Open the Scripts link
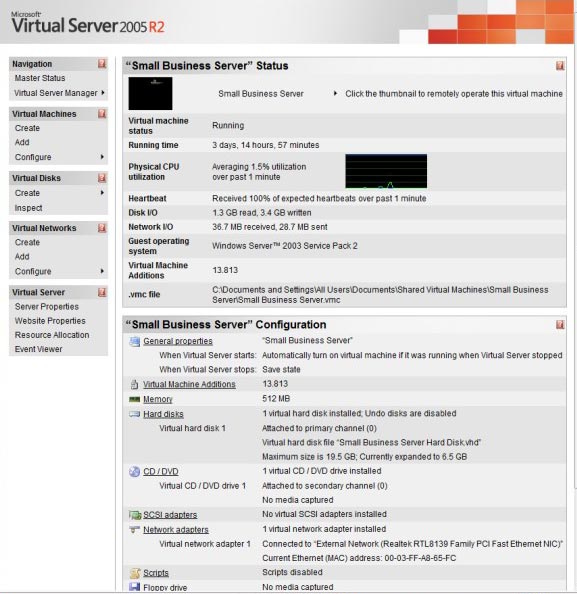The image size is (577, 594). 156,572
